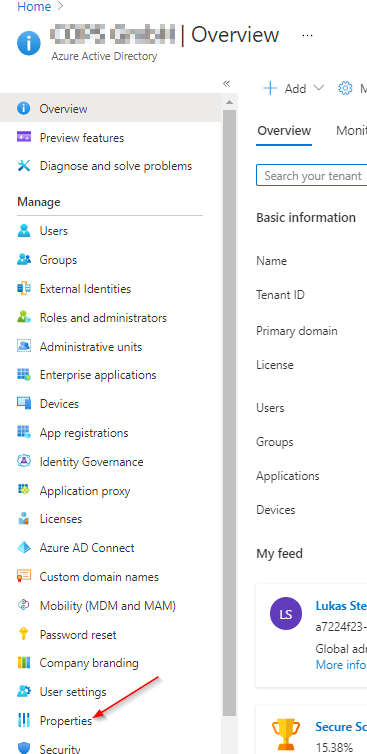Click the Company branding icon
The image size is (367, 754).
pyautogui.click(x=24, y=663)
